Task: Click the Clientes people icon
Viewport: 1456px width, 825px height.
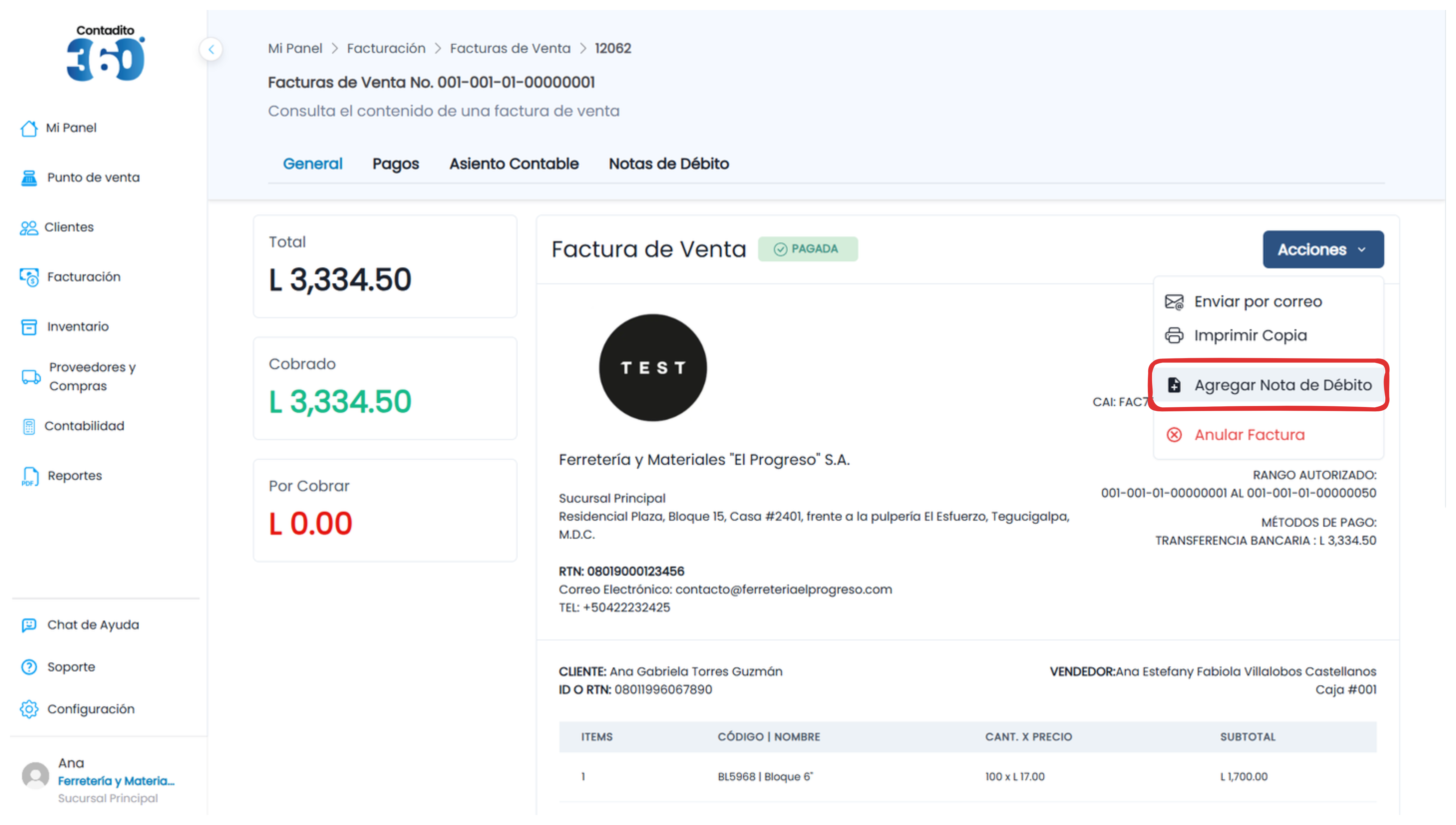Action: (28, 228)
